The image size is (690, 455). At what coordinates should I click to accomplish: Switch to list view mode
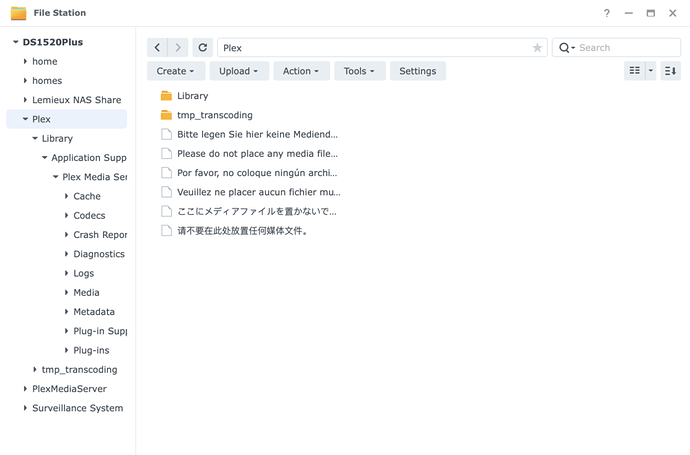coord(635,71)
